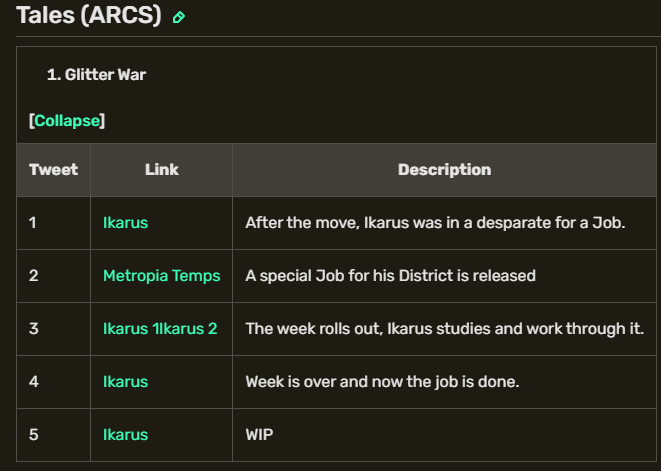Click the "The week rolls out" description cell
Viewport: 661px width, 471px height.
[x=444, y=328]
